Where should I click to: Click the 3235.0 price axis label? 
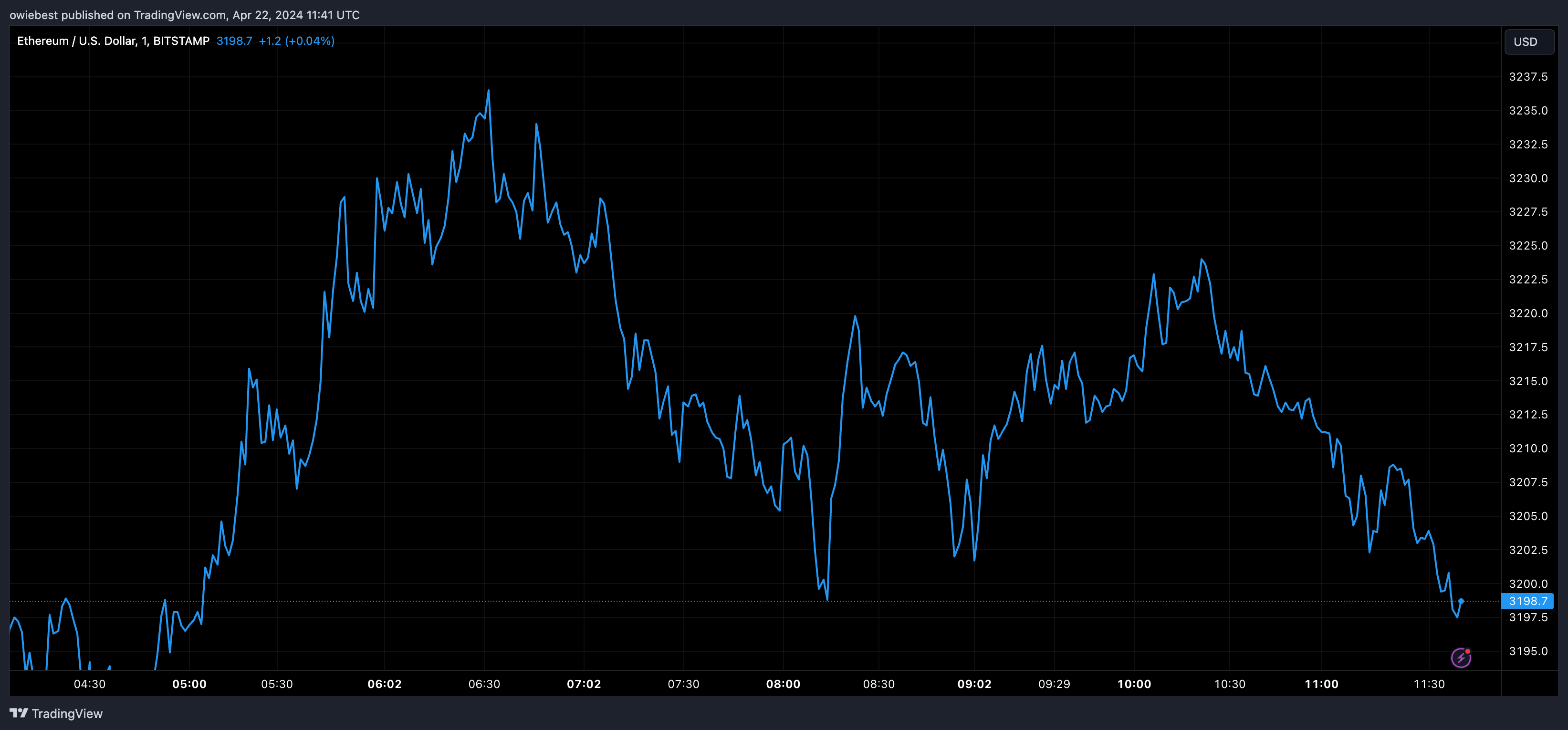point(1528,111)
